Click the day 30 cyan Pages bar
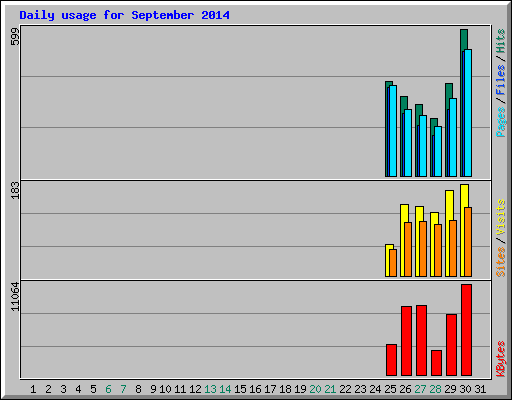Image resolution: width=512 pixels, height=400 pixels. click(x=468, y=113)
